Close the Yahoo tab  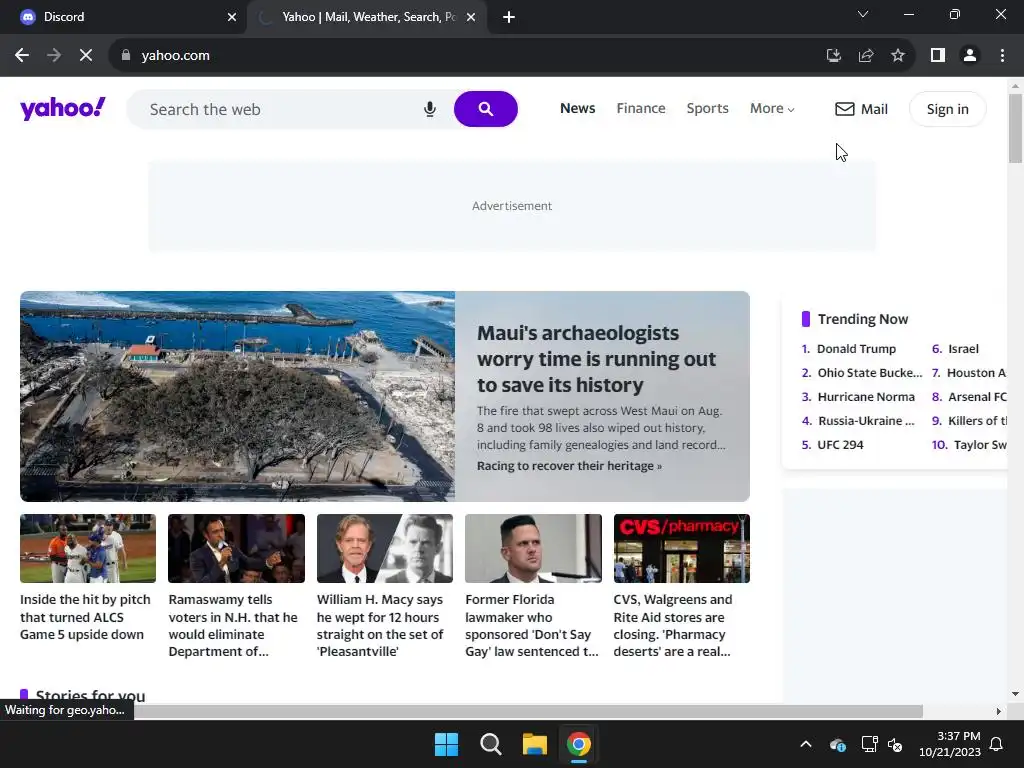click(471, 17)
